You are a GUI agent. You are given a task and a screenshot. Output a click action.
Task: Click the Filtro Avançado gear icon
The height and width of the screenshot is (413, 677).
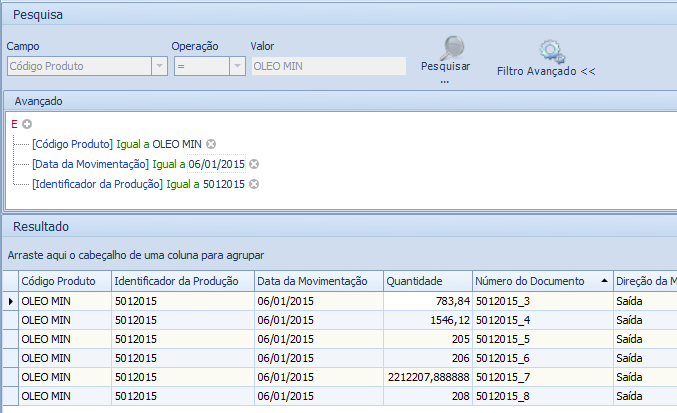(550, 52)
